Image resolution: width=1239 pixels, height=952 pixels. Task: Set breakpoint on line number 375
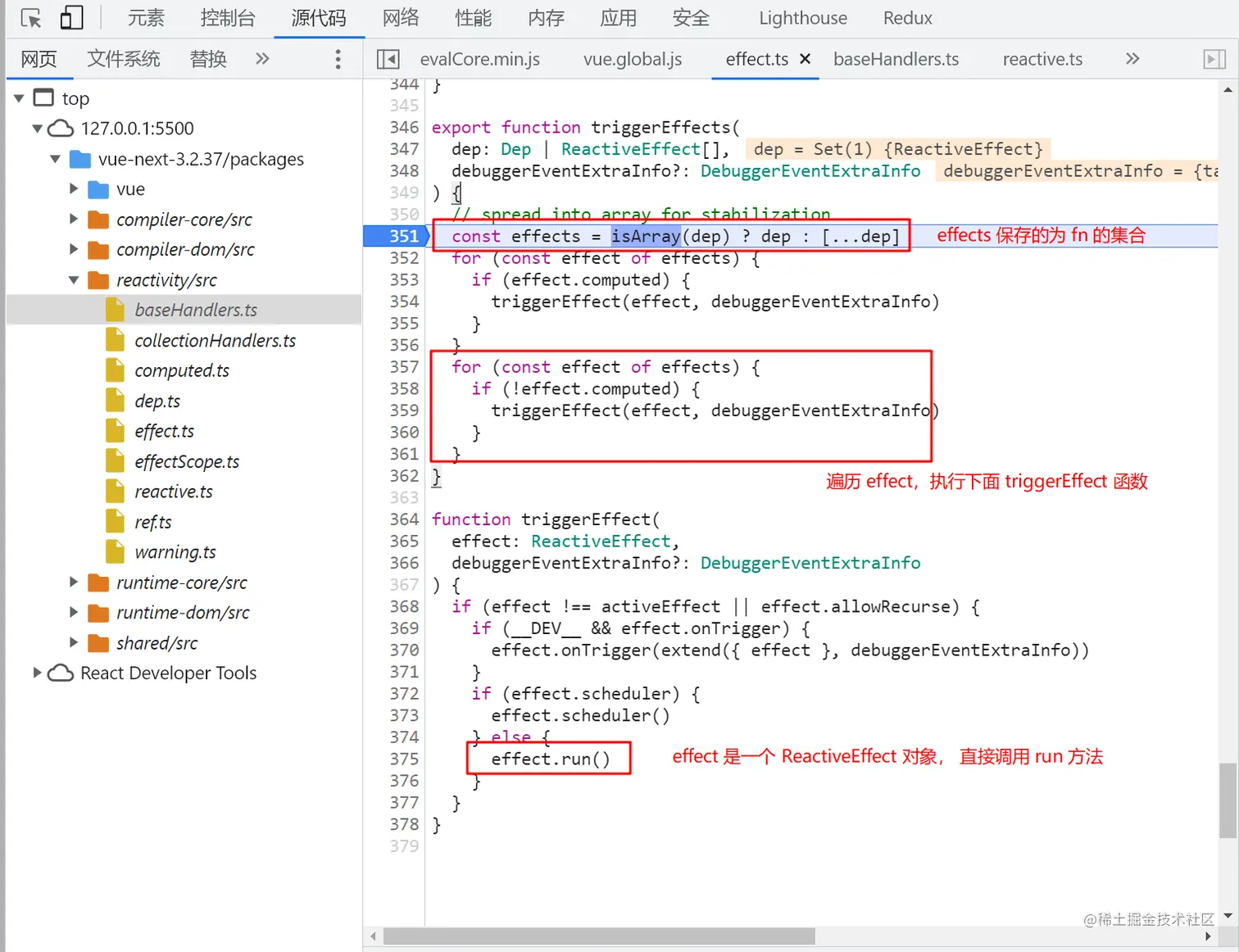pyautogui.click(x=404, y=759)
